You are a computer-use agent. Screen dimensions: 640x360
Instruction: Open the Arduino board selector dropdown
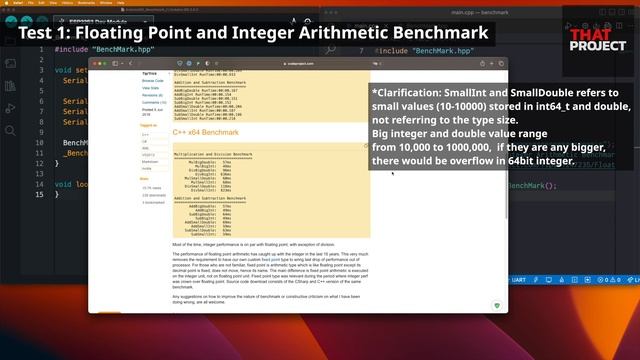click(x=104, y=21)
